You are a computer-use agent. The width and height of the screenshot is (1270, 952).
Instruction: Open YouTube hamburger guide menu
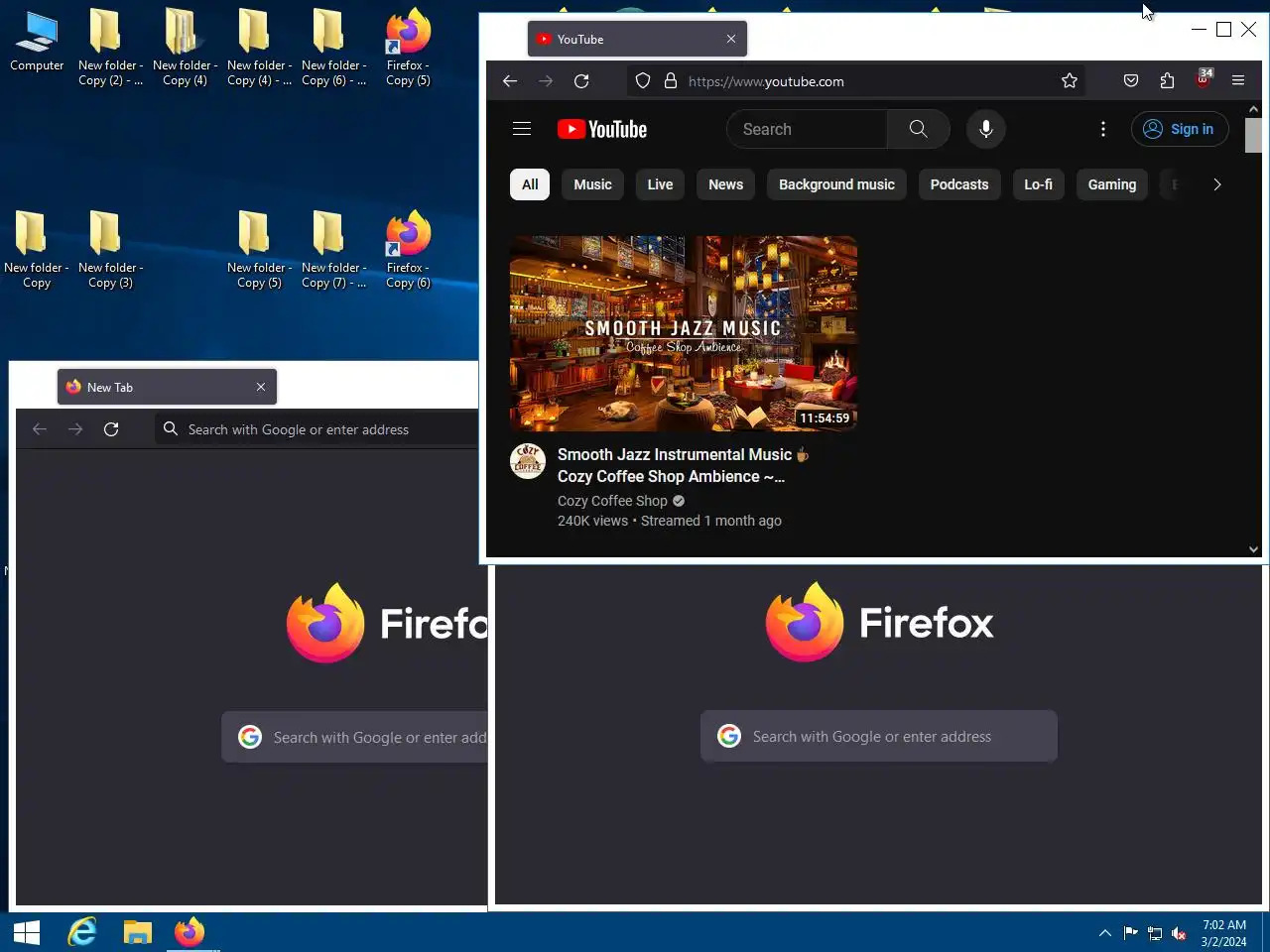(522, 129)
